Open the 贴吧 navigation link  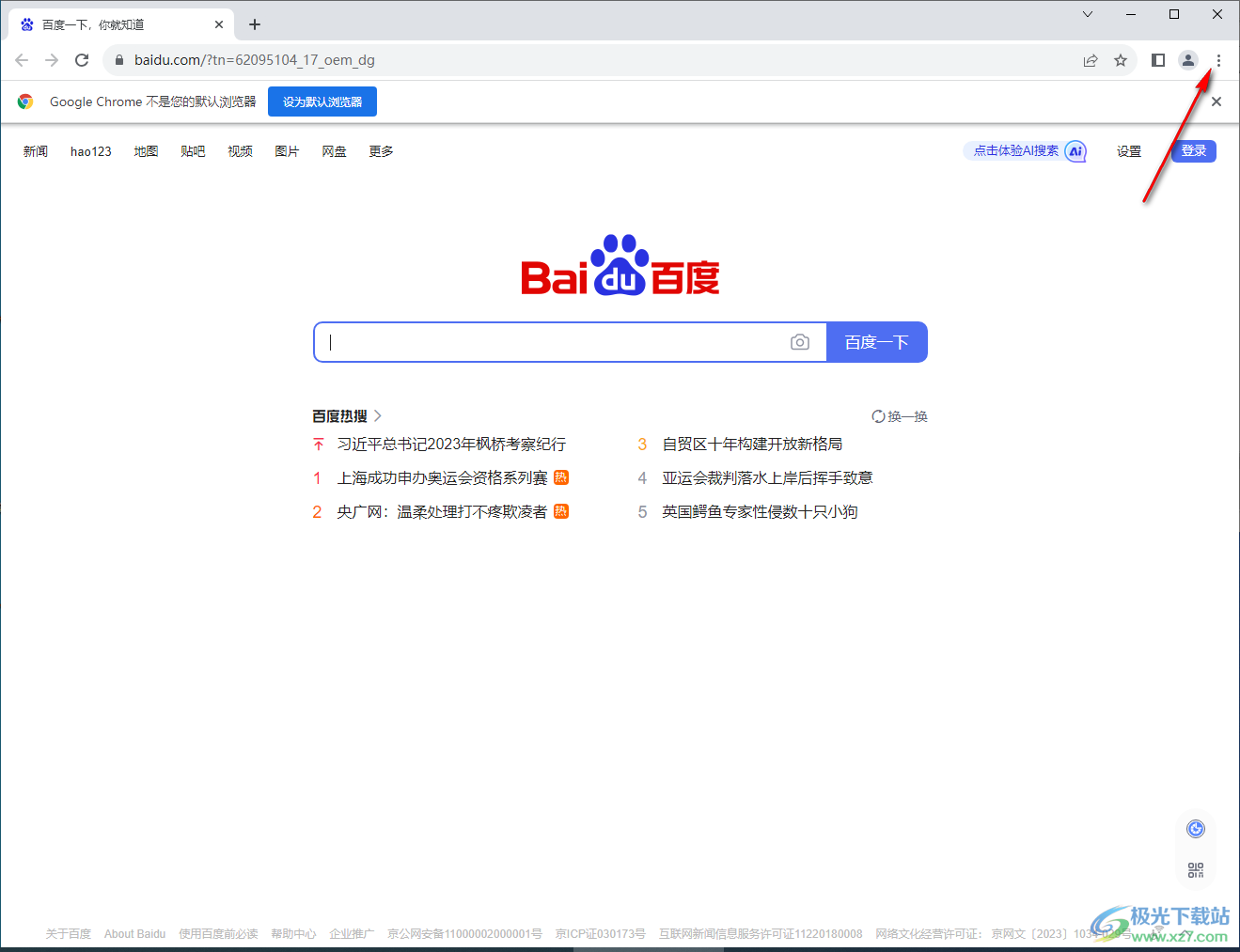point(193,151)
